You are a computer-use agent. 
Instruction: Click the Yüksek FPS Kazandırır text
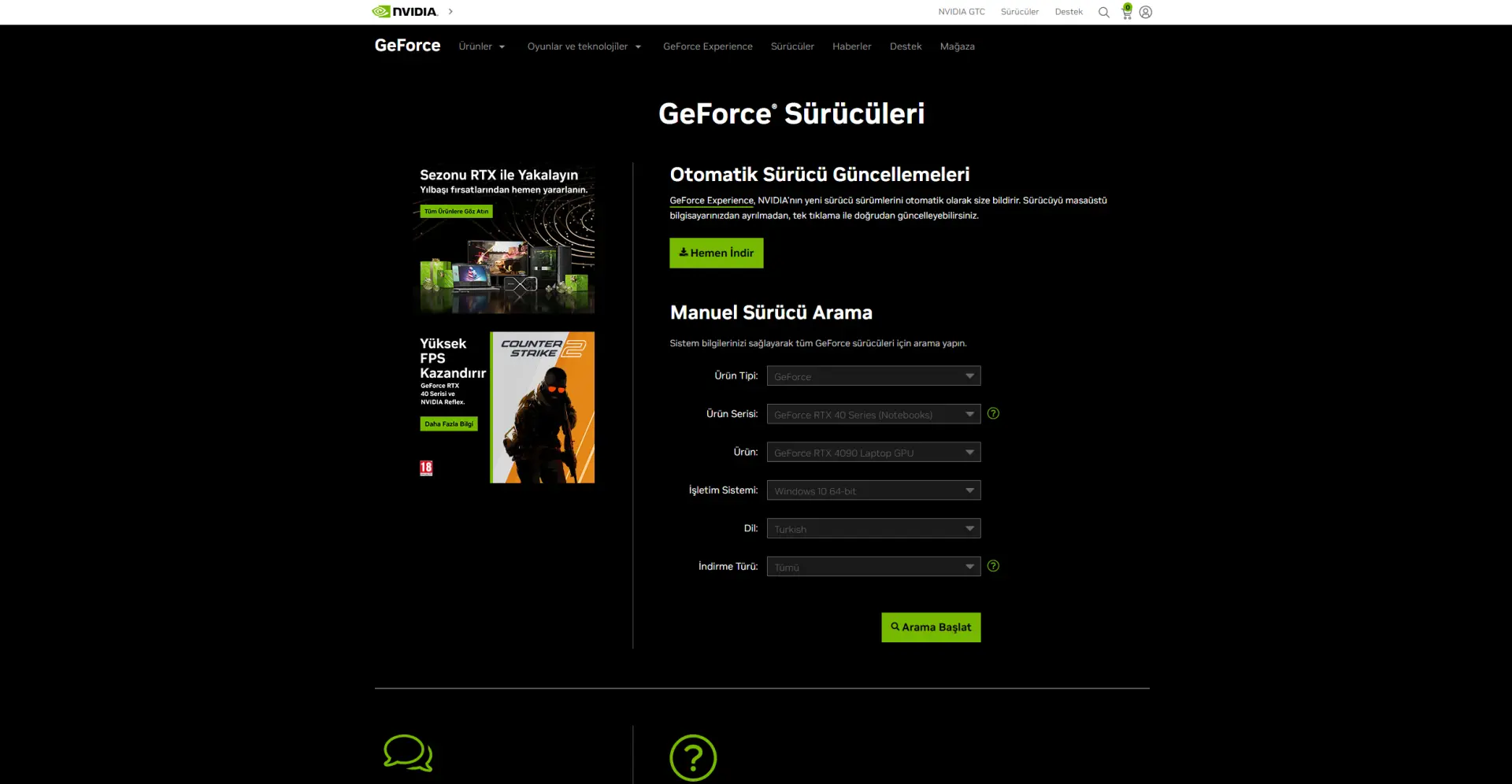(x=453, y=358)
